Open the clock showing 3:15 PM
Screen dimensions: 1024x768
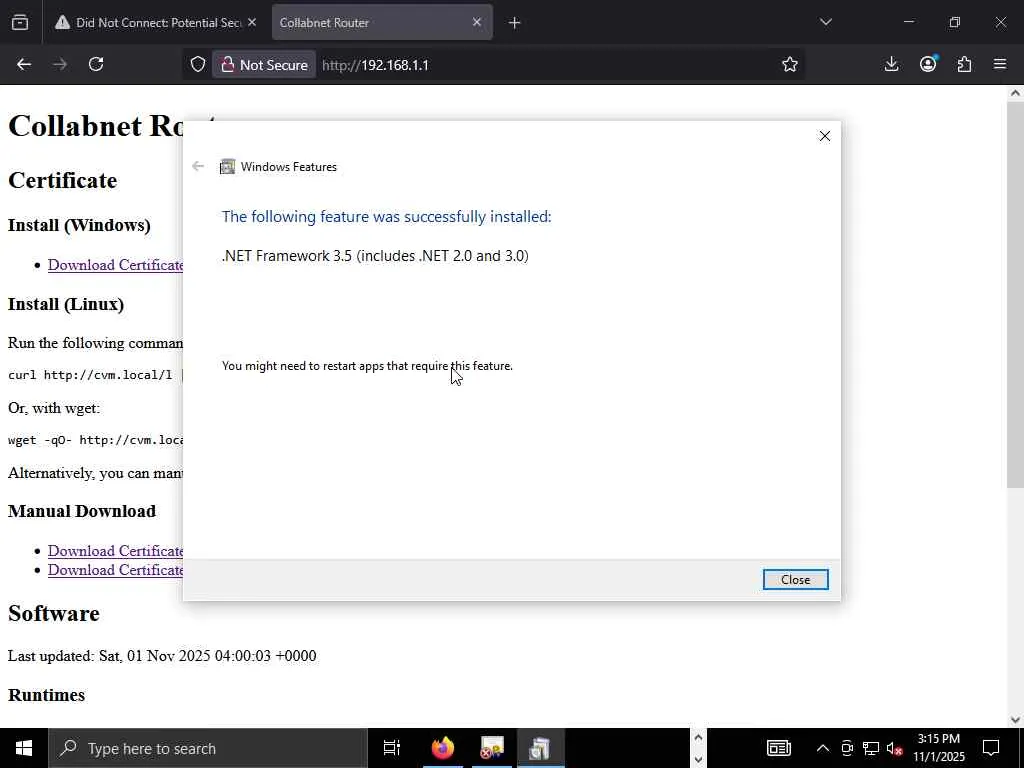(938, 748)
